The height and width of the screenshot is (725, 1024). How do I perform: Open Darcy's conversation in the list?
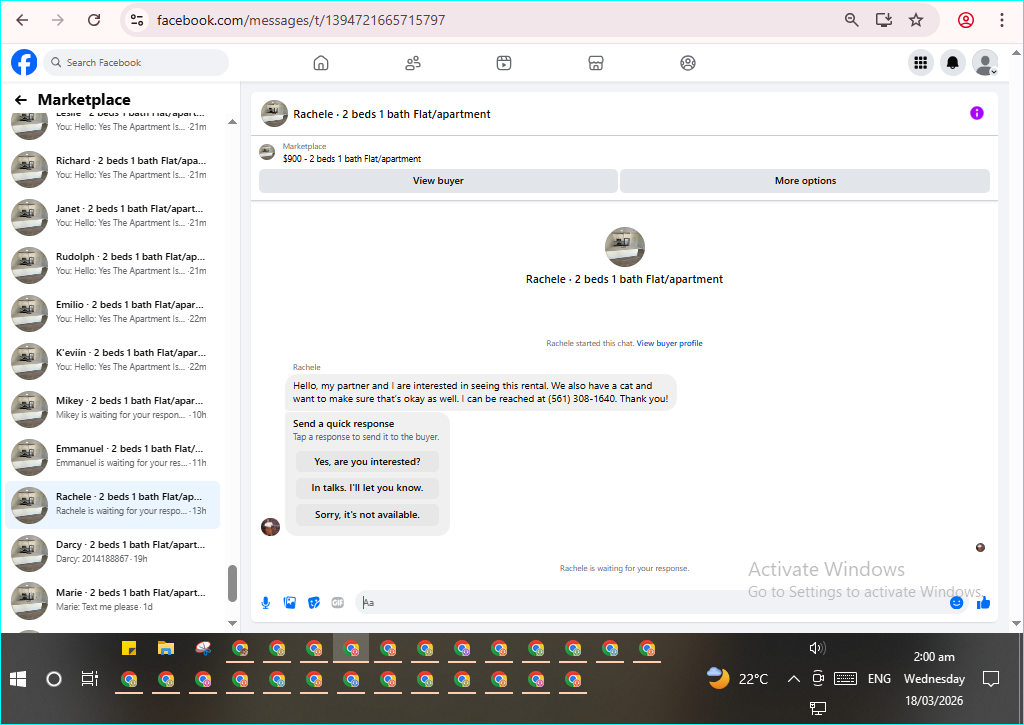(112, 553)
